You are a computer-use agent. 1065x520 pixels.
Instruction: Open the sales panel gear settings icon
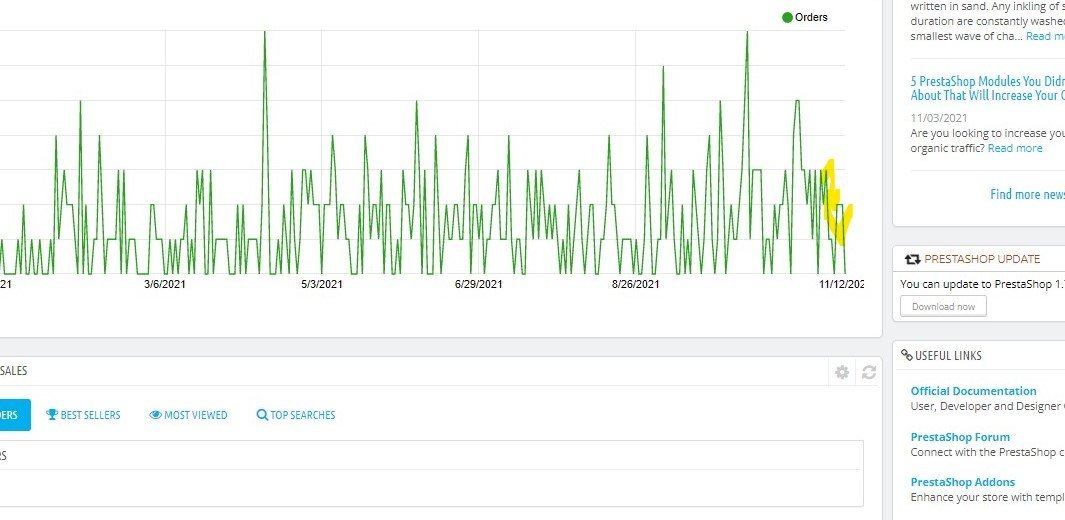click(842, 372)
